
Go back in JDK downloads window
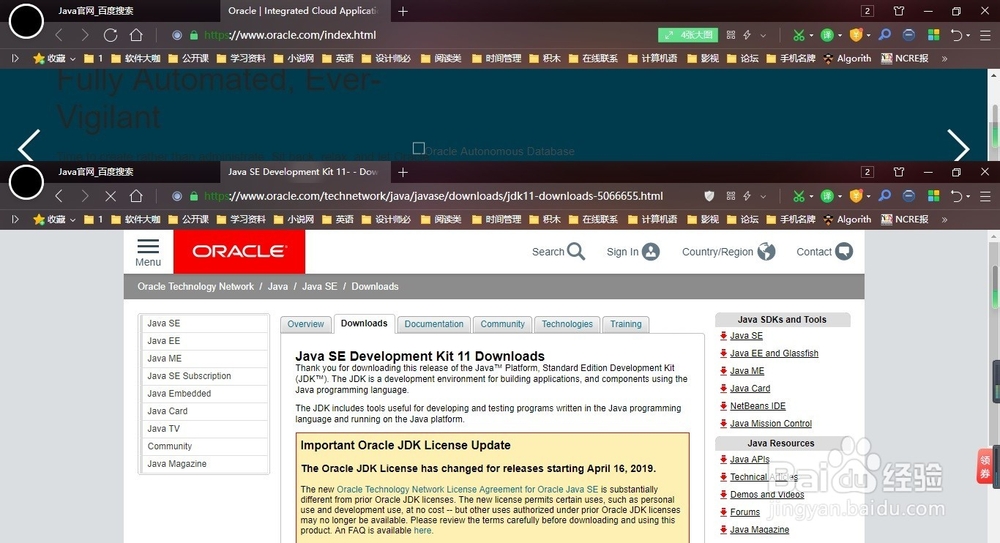point(59,196)
